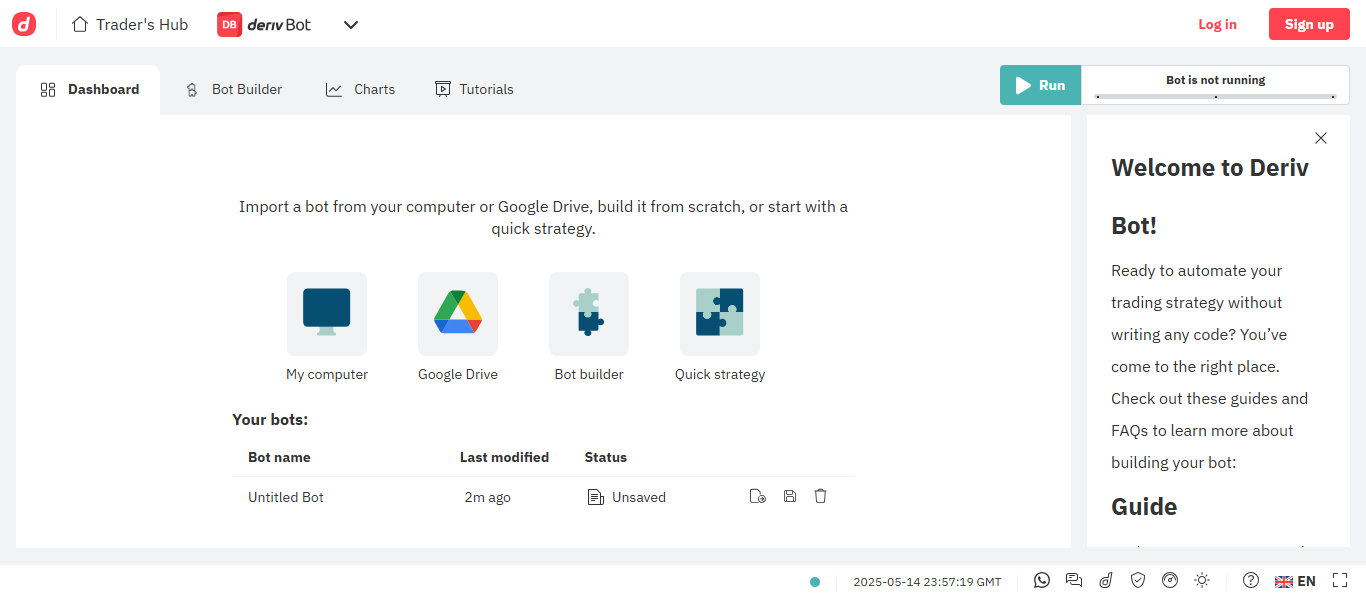This screenshot has height=599, width=1366.
Task: Switch to the Bot Builder tab
Action: [x=235, y=89]
